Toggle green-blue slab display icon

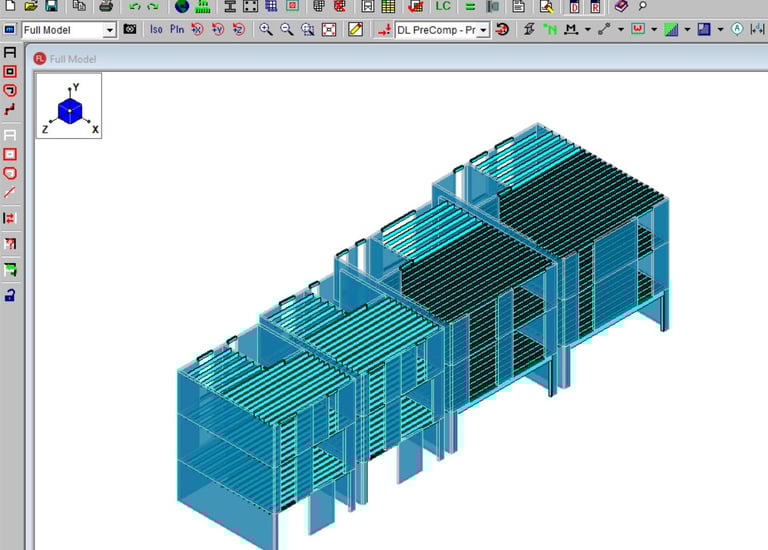pos(671,29)
